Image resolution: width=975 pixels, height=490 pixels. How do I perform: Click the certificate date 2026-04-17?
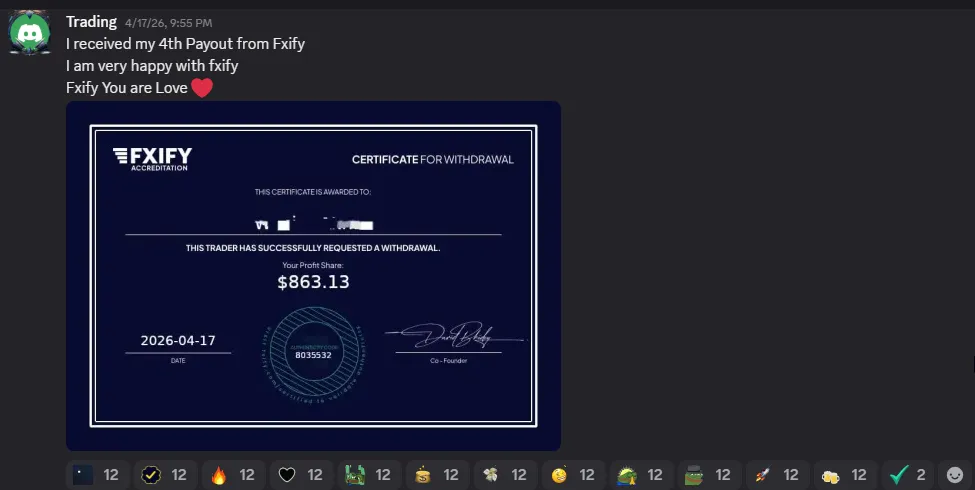click(x=178, y=340)
